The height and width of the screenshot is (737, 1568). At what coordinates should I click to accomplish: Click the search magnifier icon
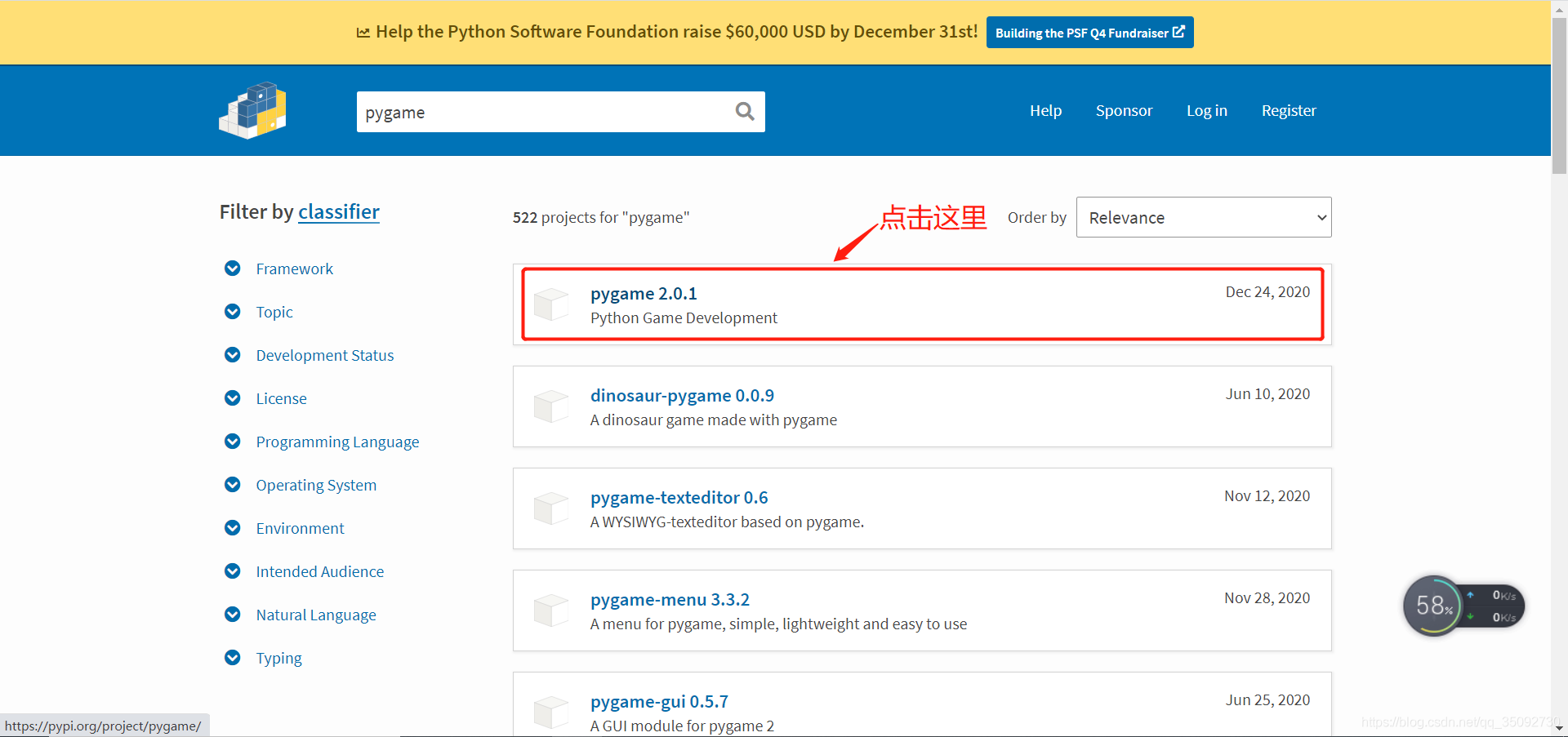744,111
